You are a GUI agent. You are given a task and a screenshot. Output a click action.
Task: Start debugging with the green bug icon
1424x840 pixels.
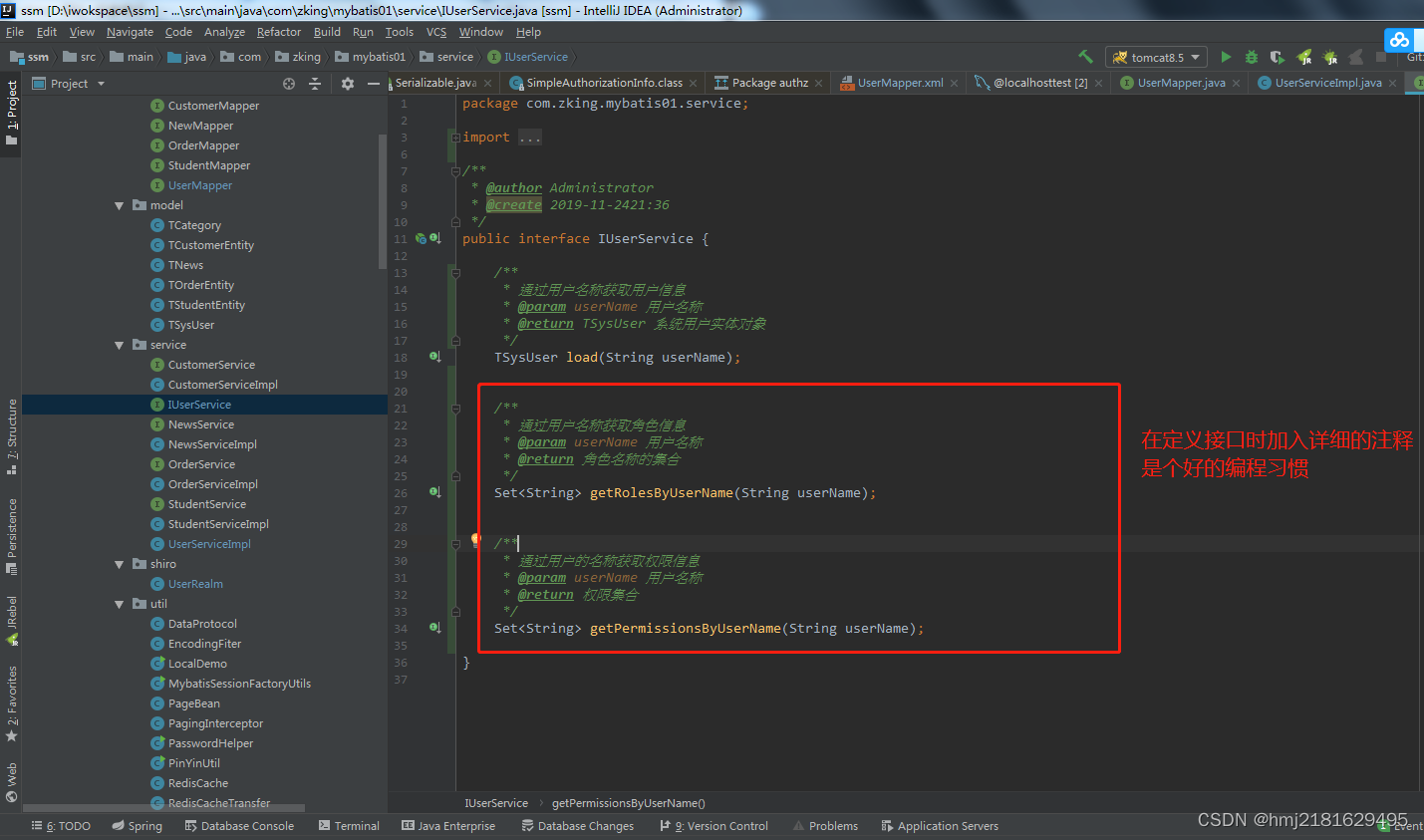point(1252,57)
